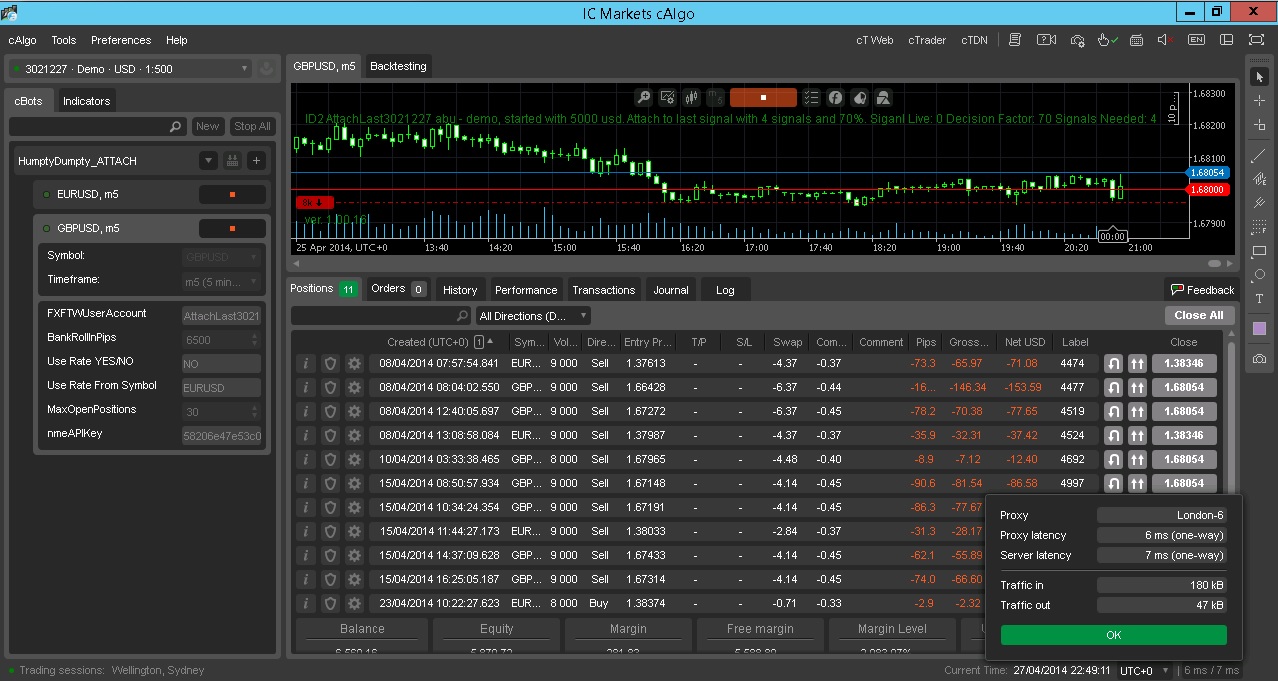The image size is (1278, 681).
Task: Open the Timeframe m5 dropdown
Action: (x=222, y=283)
